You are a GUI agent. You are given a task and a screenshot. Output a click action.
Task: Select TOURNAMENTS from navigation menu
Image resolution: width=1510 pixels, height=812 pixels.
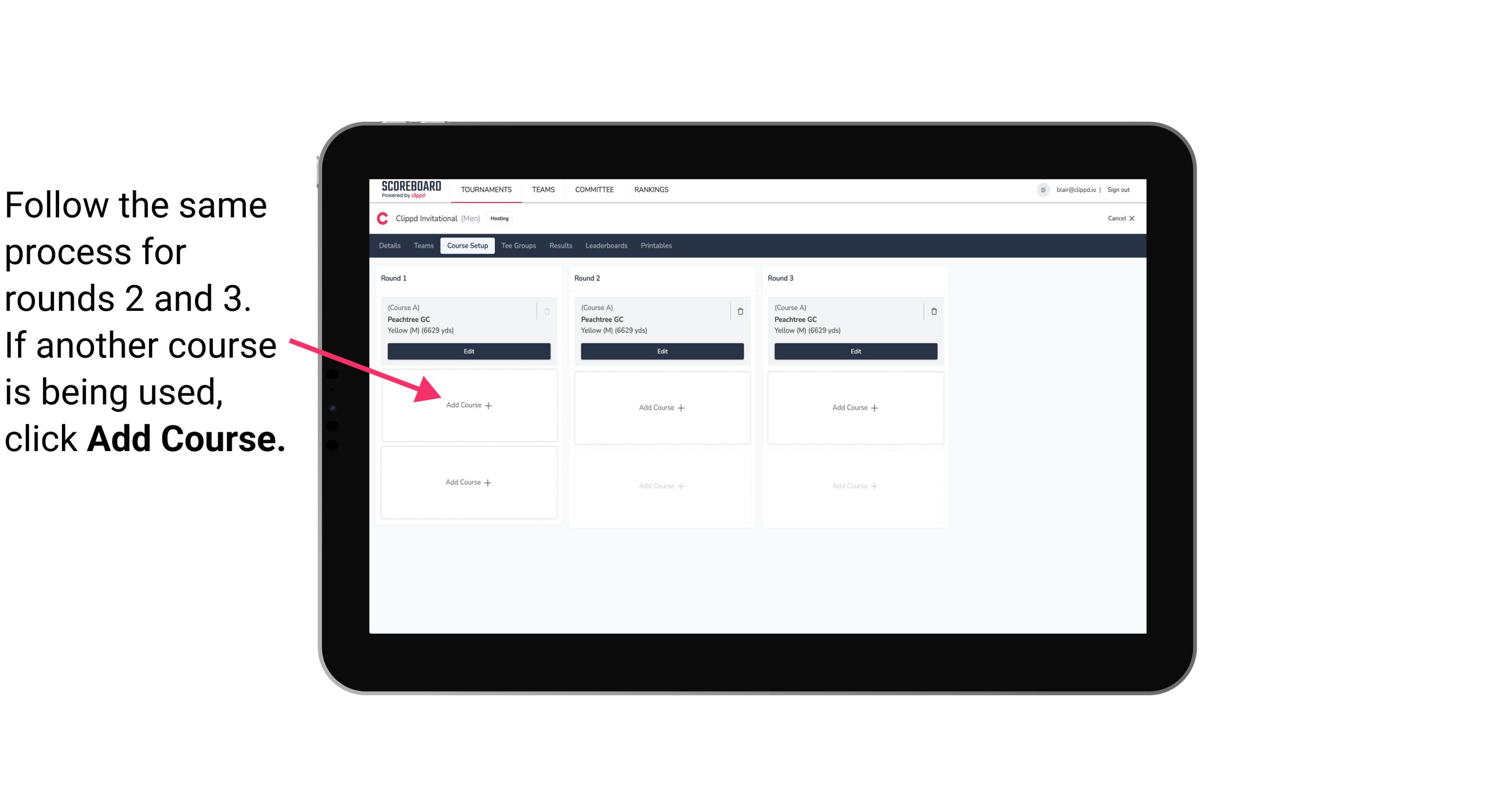point(488,189)
